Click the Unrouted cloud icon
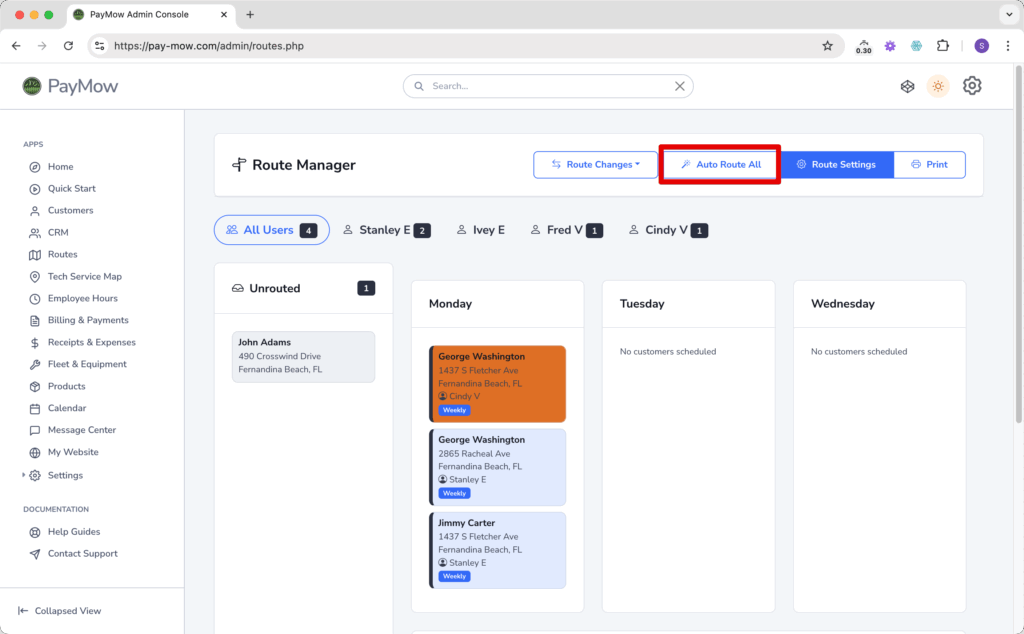 coord(238,288)
